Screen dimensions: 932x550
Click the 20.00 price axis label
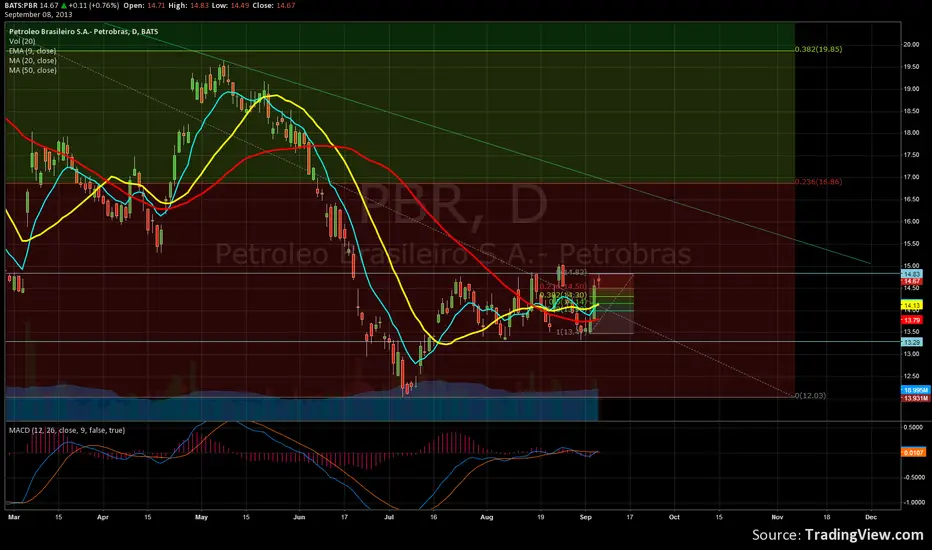pyautogui.click(x=911, y=45)
